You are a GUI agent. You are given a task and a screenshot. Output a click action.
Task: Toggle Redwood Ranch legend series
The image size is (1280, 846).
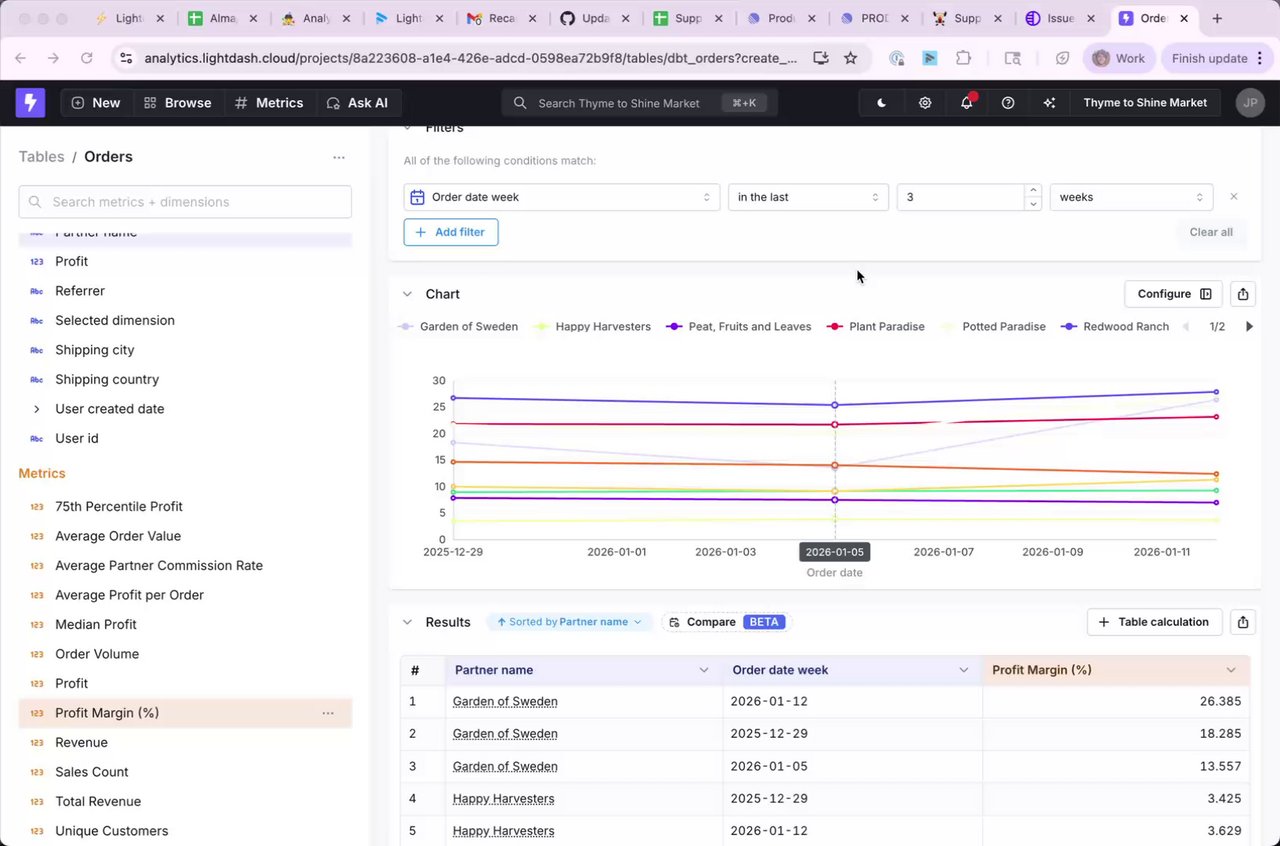(x=1115, y=327)
